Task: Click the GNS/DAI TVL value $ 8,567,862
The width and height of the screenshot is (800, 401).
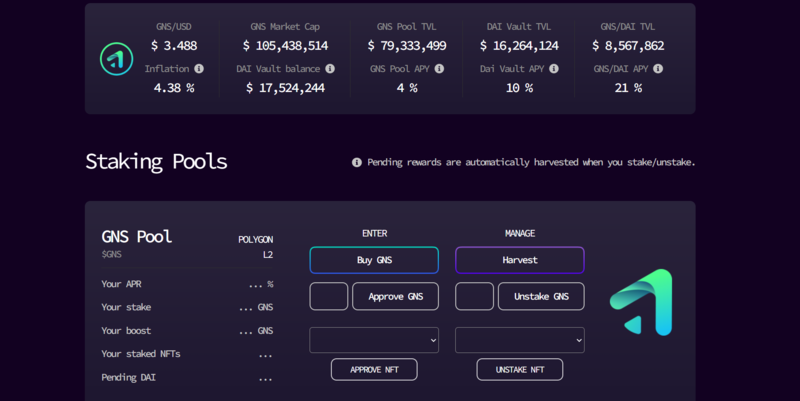Action: pos(628,46)
